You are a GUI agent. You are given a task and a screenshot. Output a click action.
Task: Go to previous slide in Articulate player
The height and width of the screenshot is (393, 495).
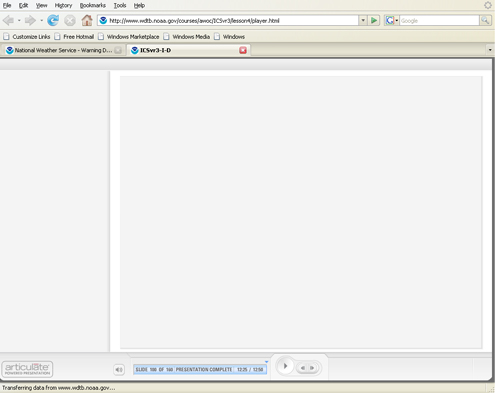303,368
